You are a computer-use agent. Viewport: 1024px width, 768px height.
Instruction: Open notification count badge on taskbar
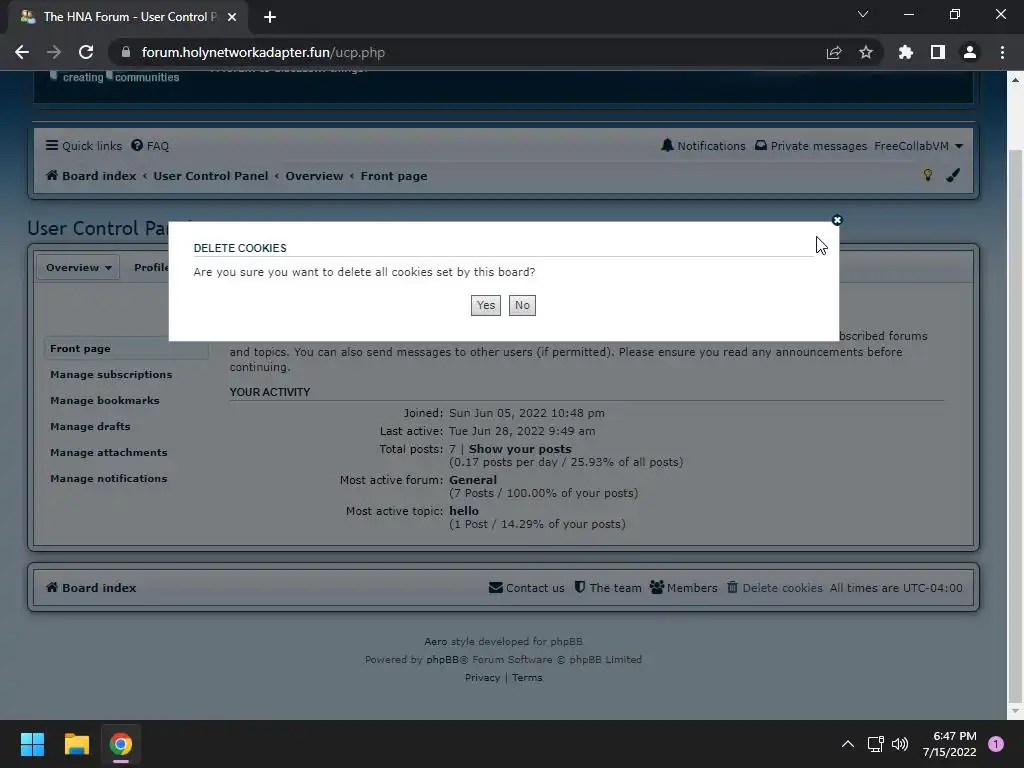tap(996, 744)
